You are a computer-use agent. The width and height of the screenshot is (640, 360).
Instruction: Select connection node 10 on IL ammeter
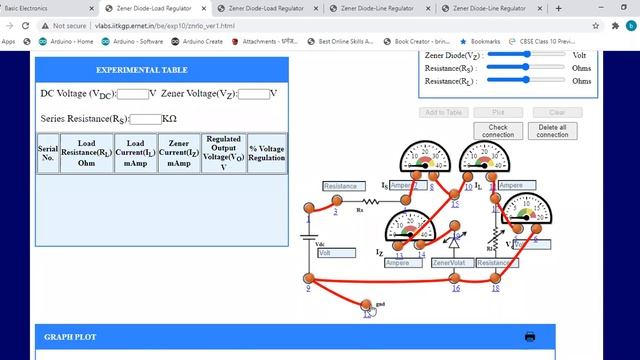point(468,177)
